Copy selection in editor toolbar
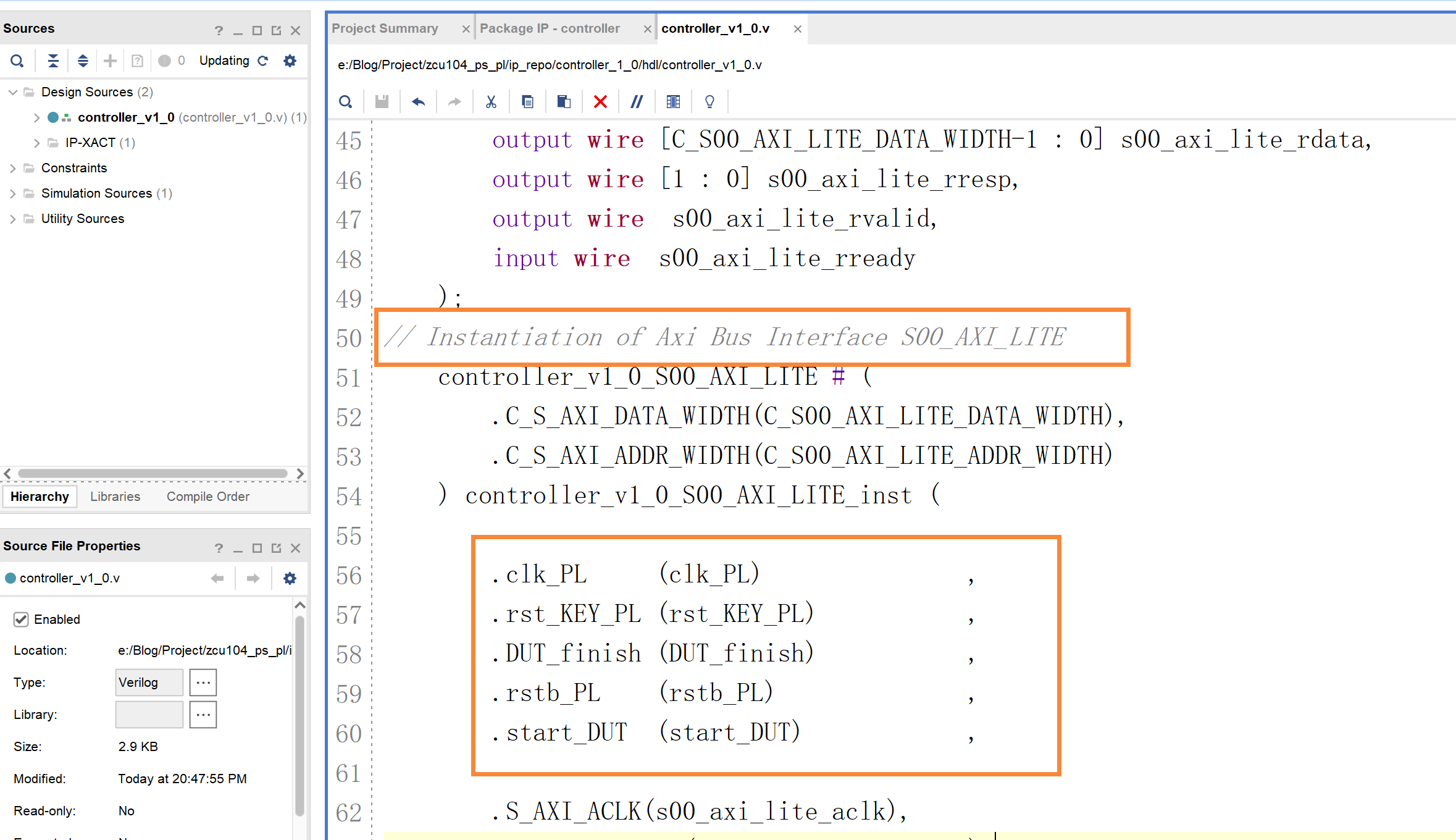The image size is (1456, 840). click(x=527, y=102)
